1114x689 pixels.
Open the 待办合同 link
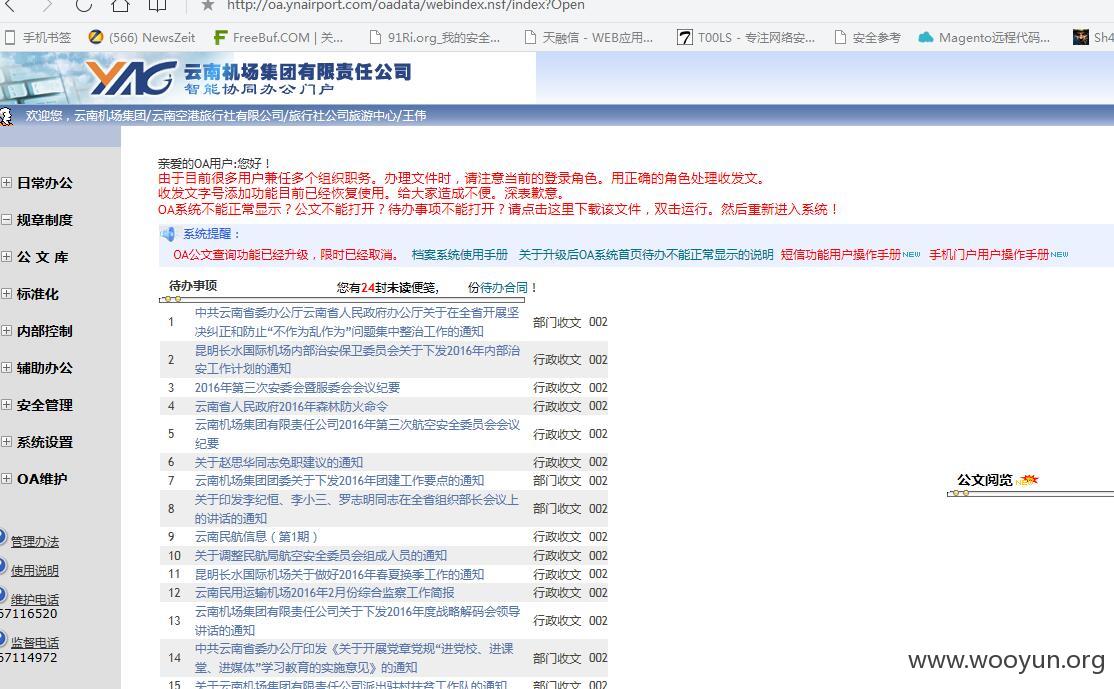pyautogui.click(x=504, y=288)
